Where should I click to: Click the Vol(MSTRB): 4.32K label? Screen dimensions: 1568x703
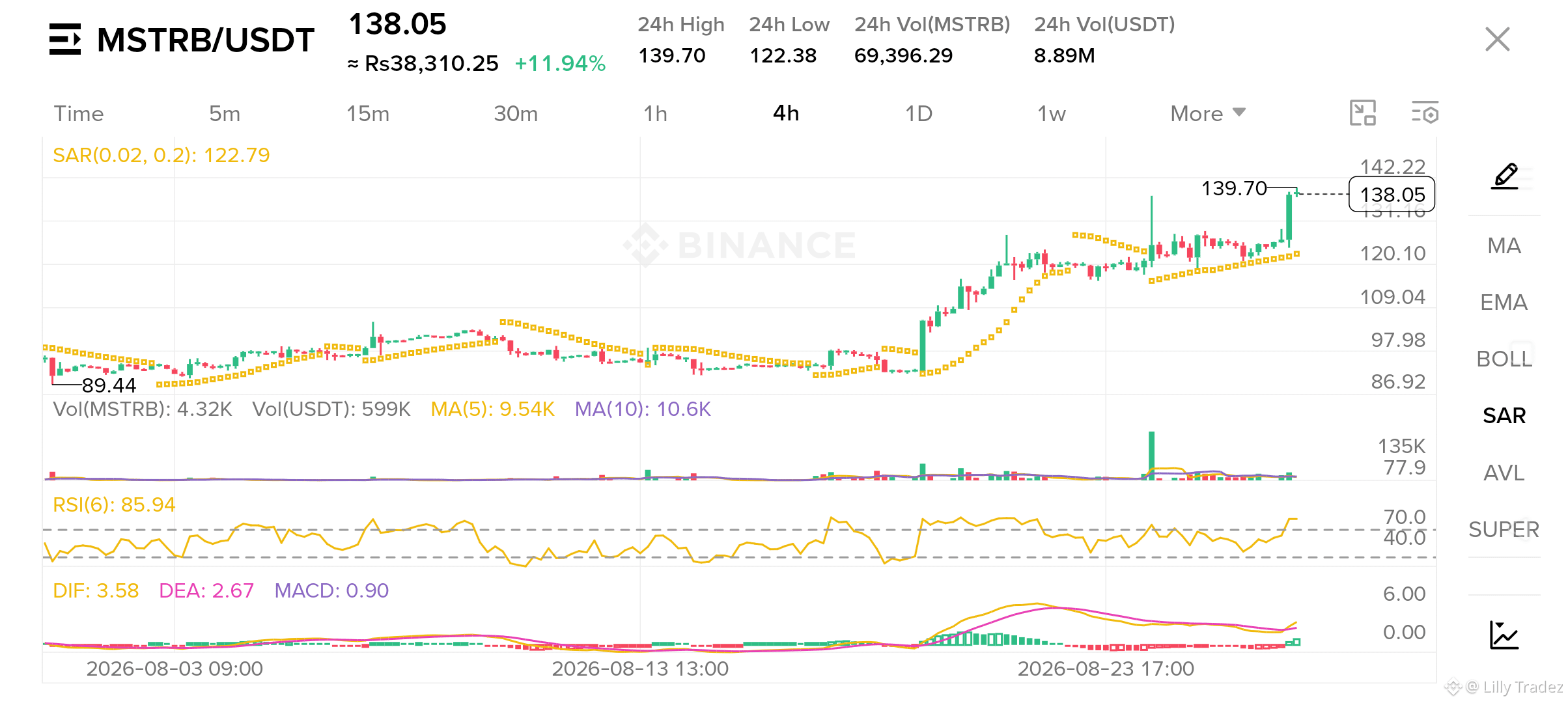pyautogui.click(x=143, y=409)
